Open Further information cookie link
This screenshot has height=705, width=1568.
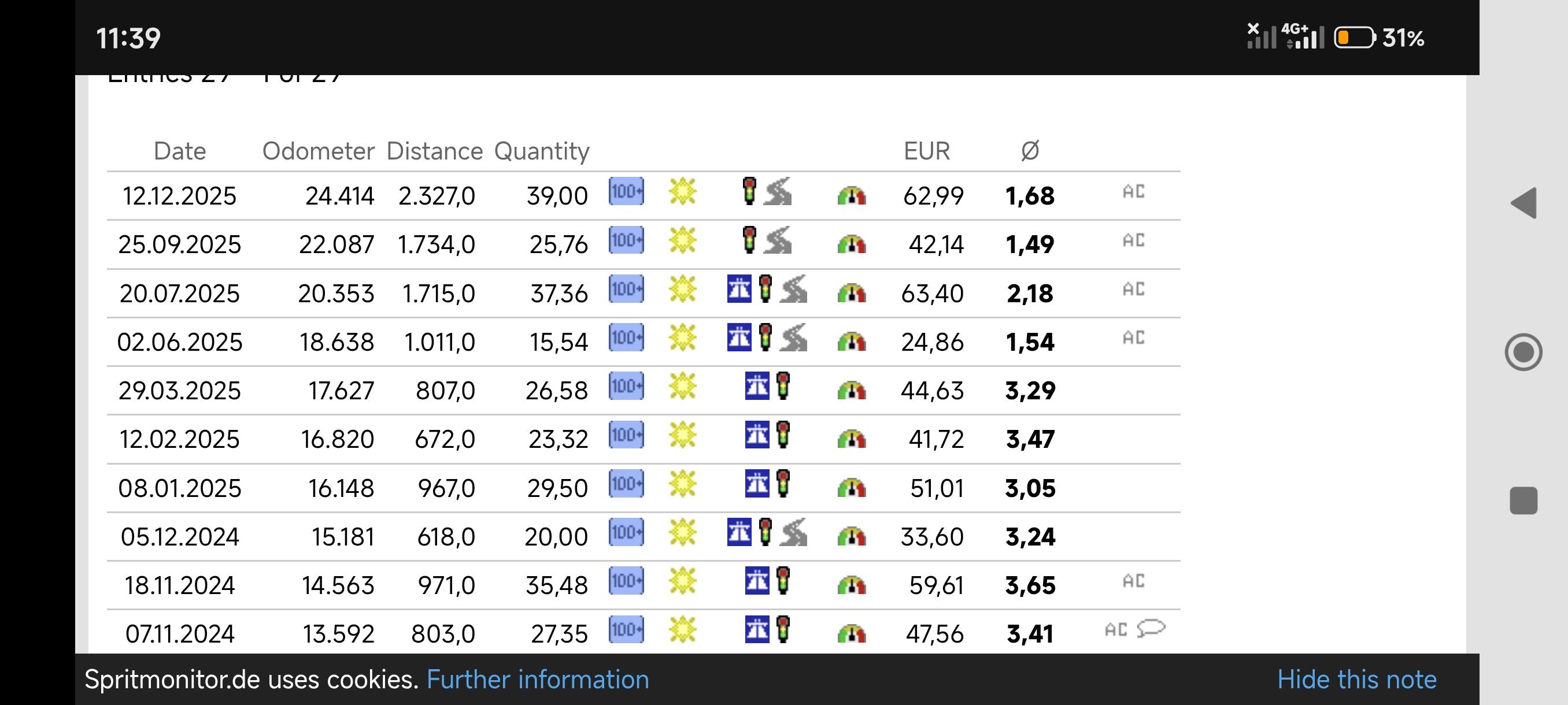[x=538, y=680]
